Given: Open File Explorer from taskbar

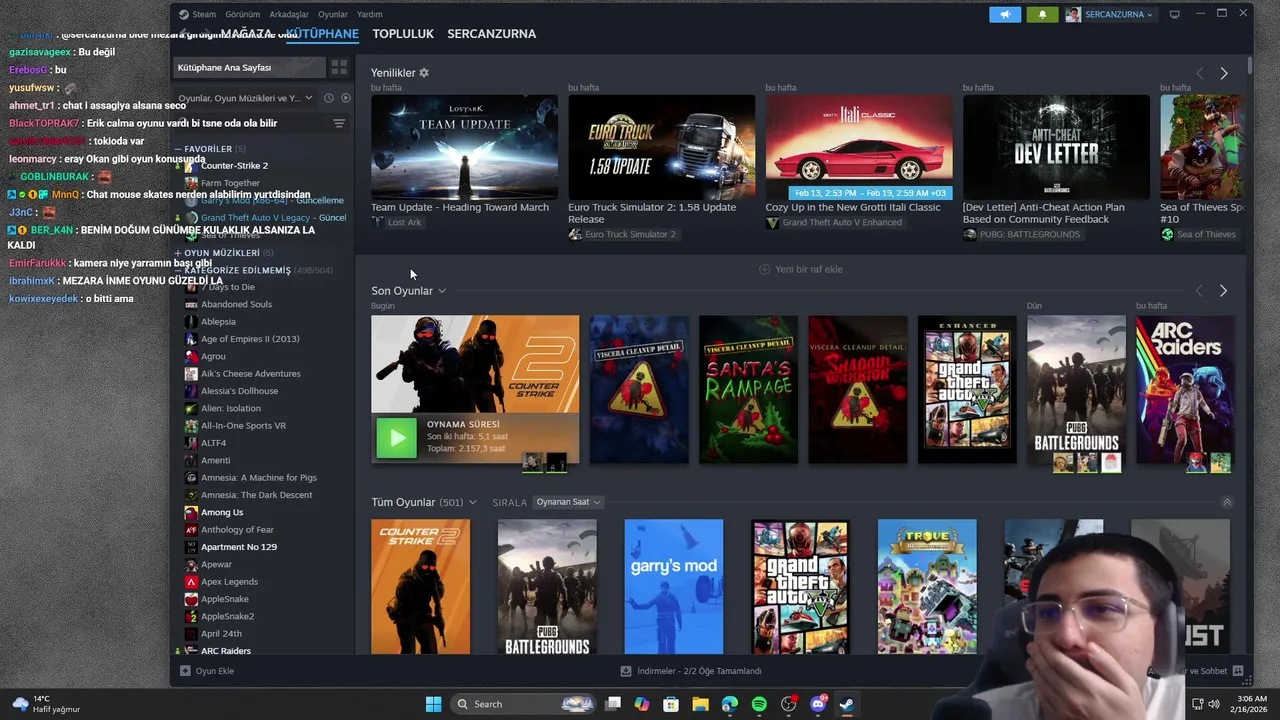Looking at the screenshot, I should tap(700, 704).
